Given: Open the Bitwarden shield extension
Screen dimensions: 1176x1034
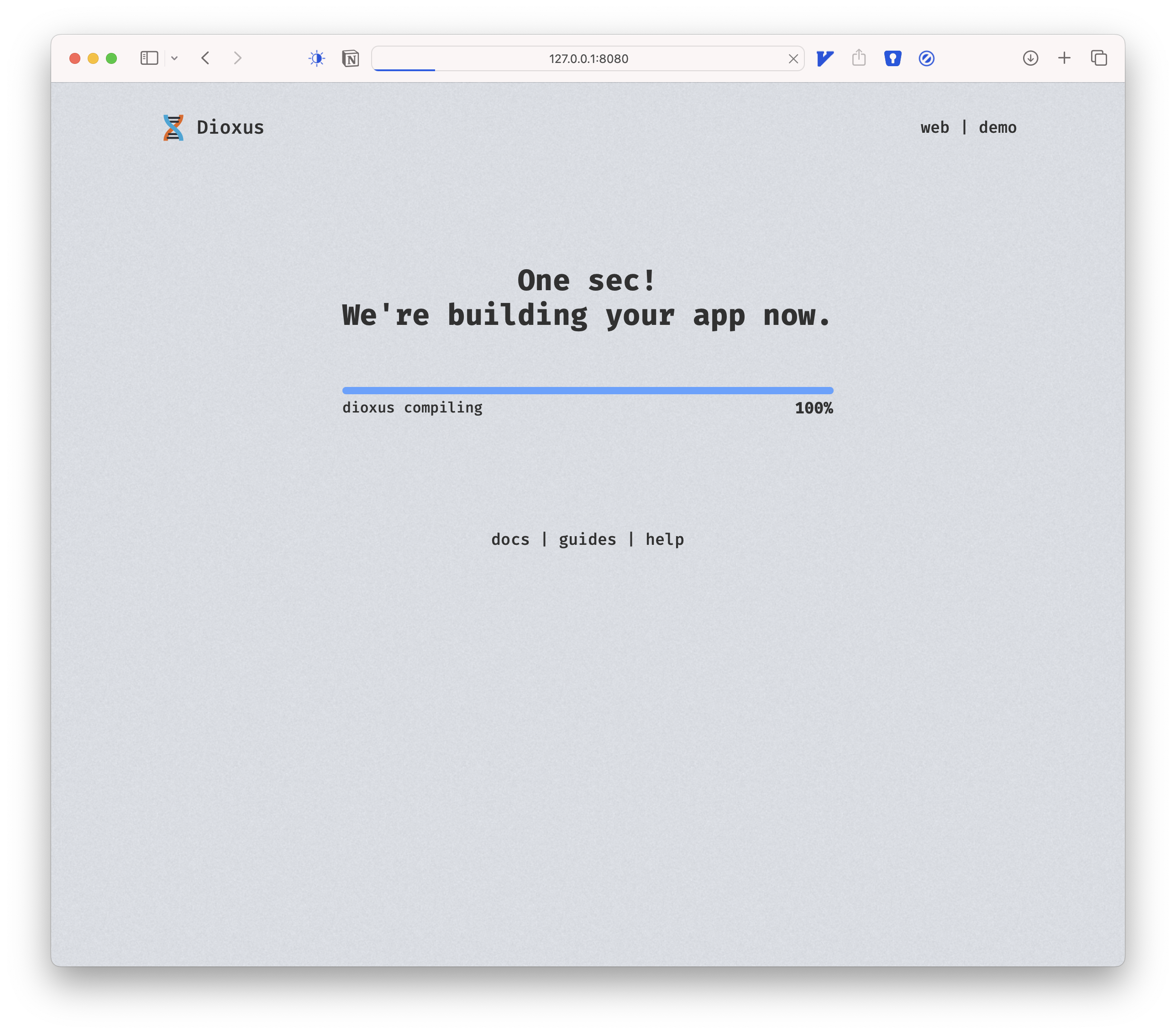Looking at the screenshot, I should pos(892,58).
